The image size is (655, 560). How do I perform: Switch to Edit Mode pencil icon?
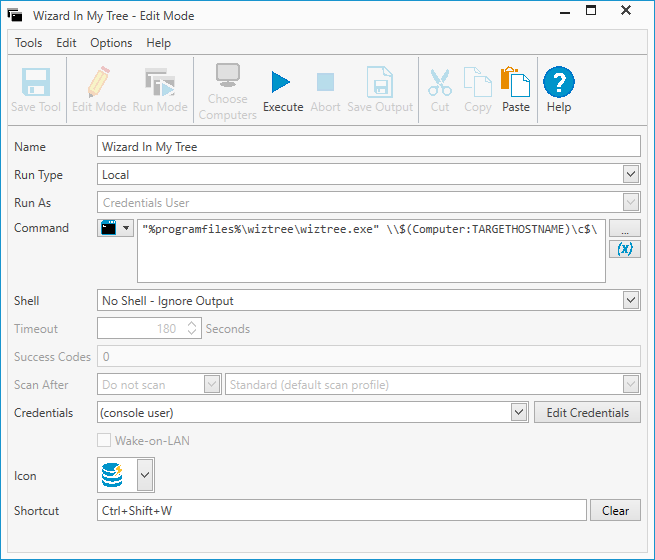(99, 81)
